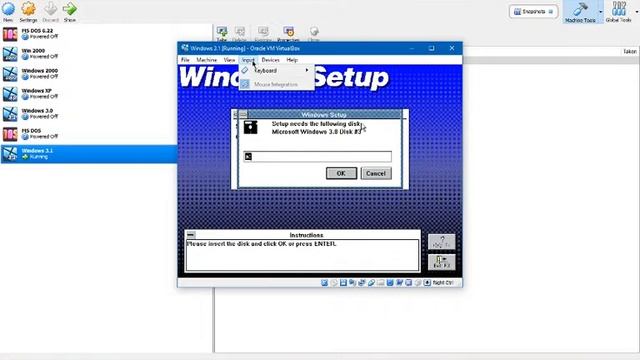Open the Devices menu
This screenshot has width=640, height=360.
click(270, 60)
